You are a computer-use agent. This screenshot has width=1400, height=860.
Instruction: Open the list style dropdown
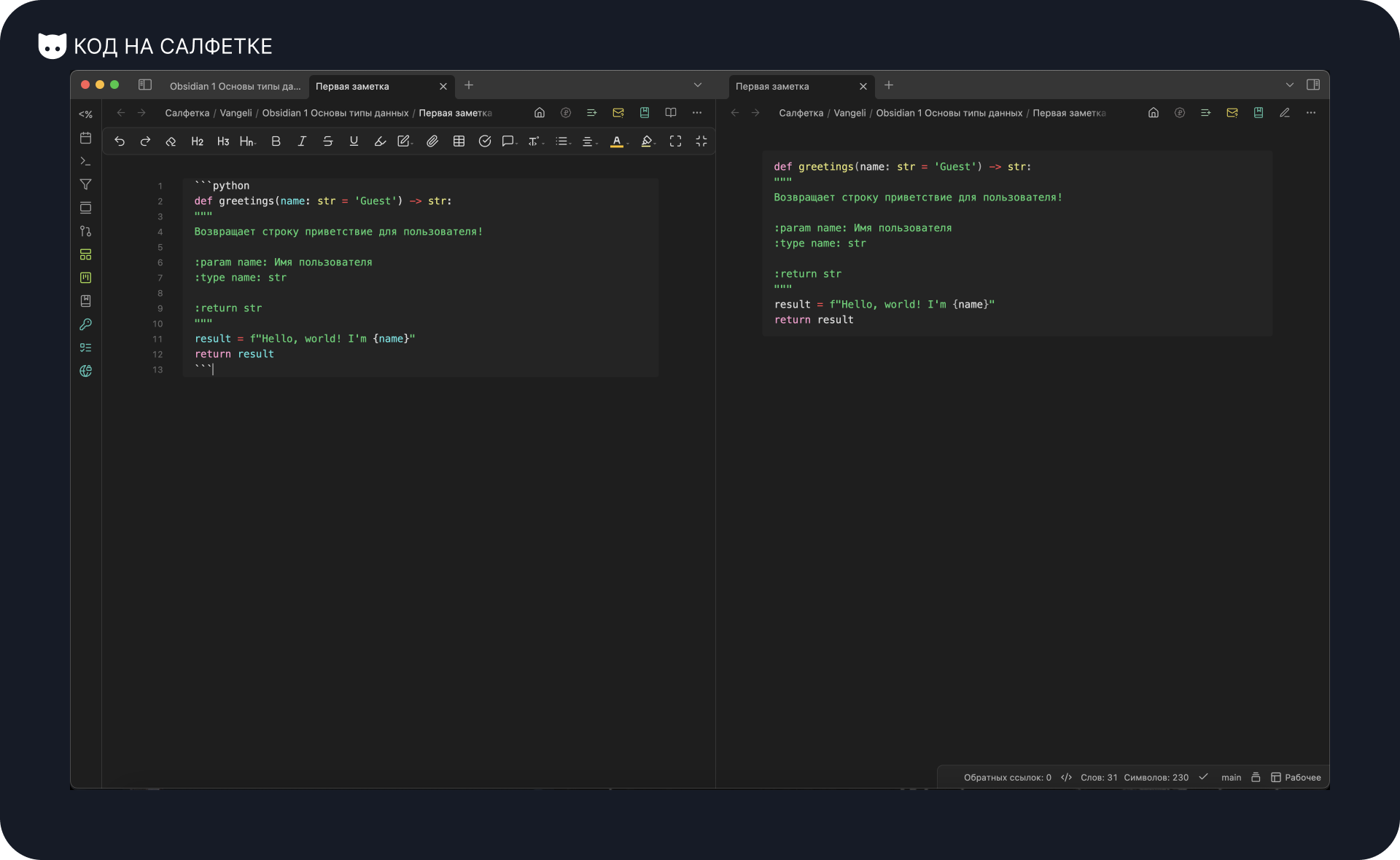point(561,141)
